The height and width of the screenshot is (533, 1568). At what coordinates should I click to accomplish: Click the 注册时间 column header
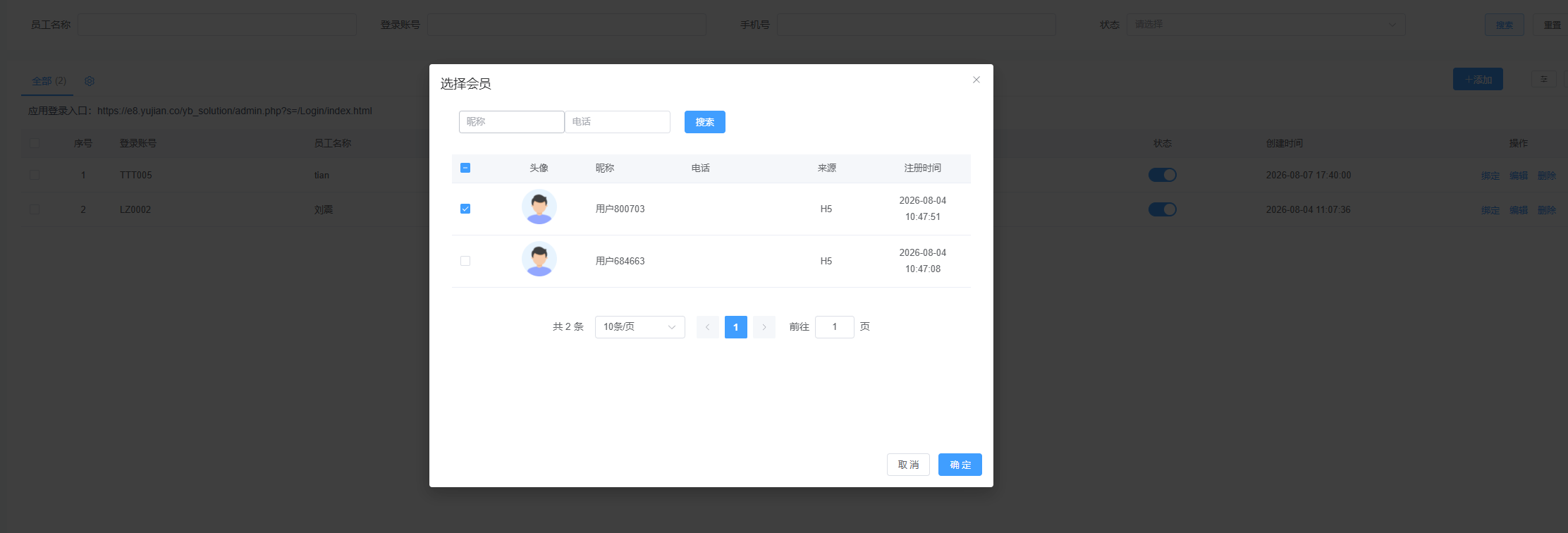(x=923, y=168)
